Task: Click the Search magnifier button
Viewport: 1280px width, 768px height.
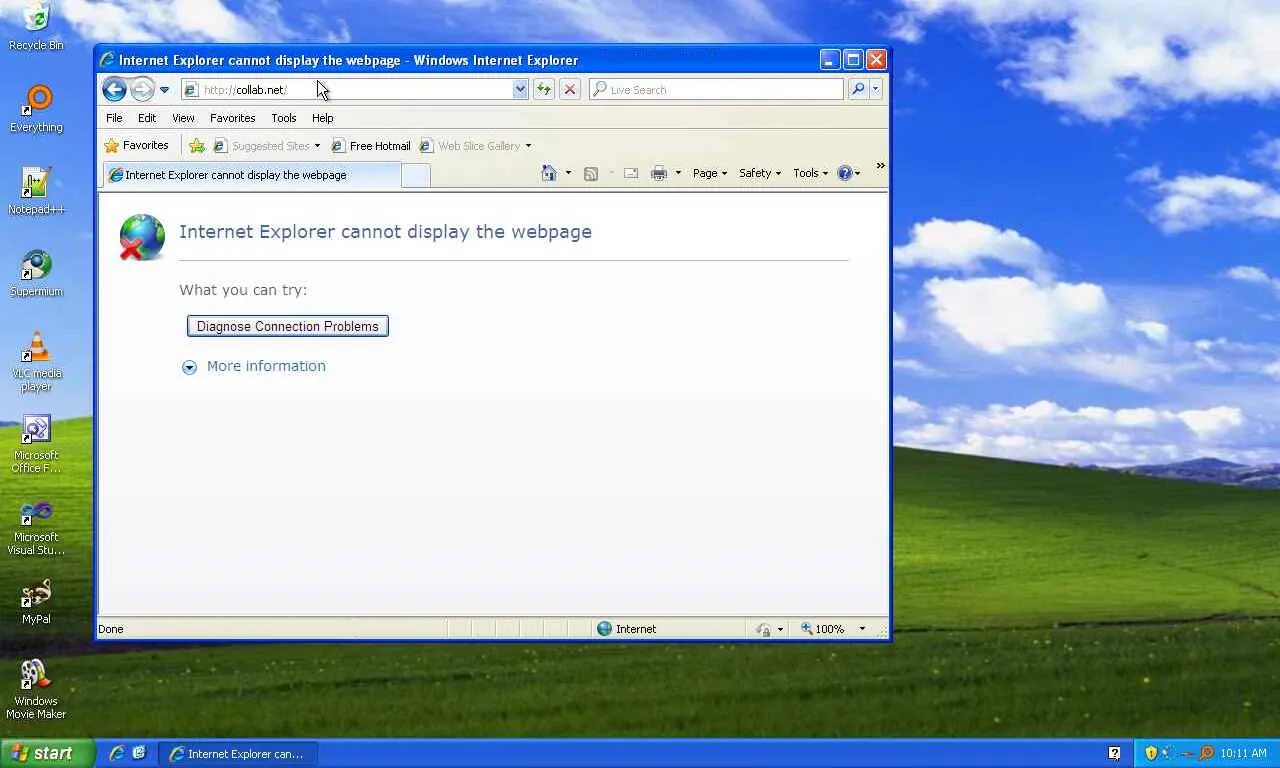Action: click(x=858, y=89)
